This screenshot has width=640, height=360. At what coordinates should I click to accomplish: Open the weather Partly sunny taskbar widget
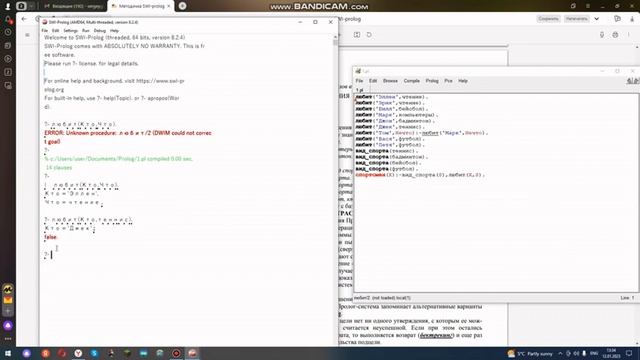point(530,353)
